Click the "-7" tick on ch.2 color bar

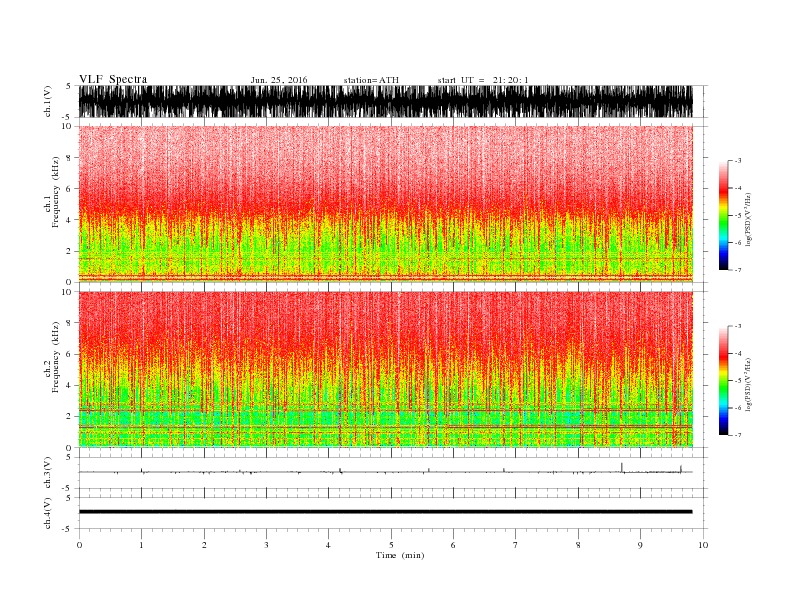click(737, 435)
